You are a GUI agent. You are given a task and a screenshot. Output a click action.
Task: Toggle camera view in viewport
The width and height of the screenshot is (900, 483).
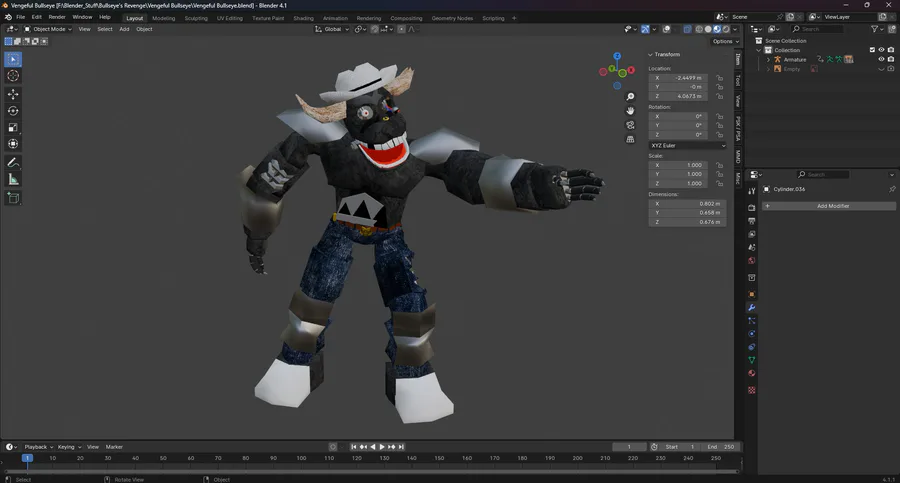(x=631, y=125)
